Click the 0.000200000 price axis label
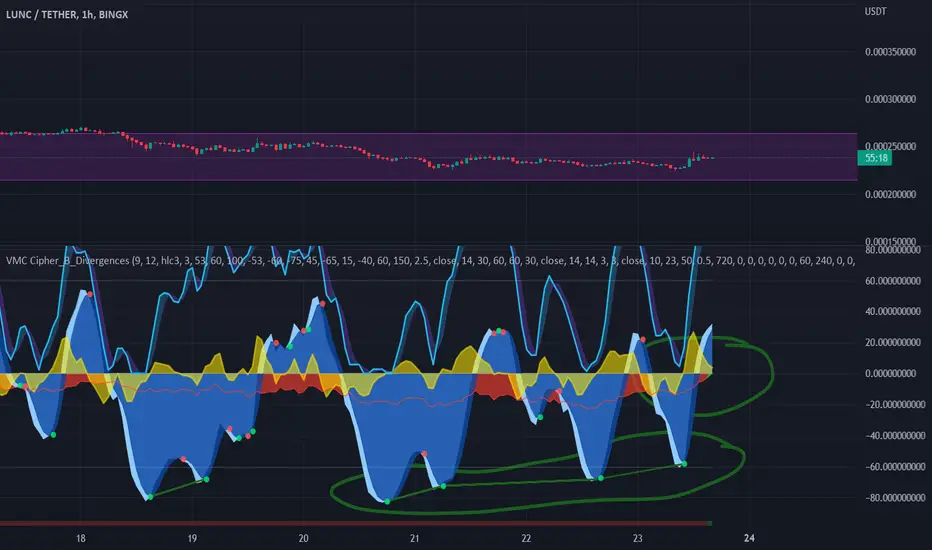 pyautogui.click(x=890, y=194)
